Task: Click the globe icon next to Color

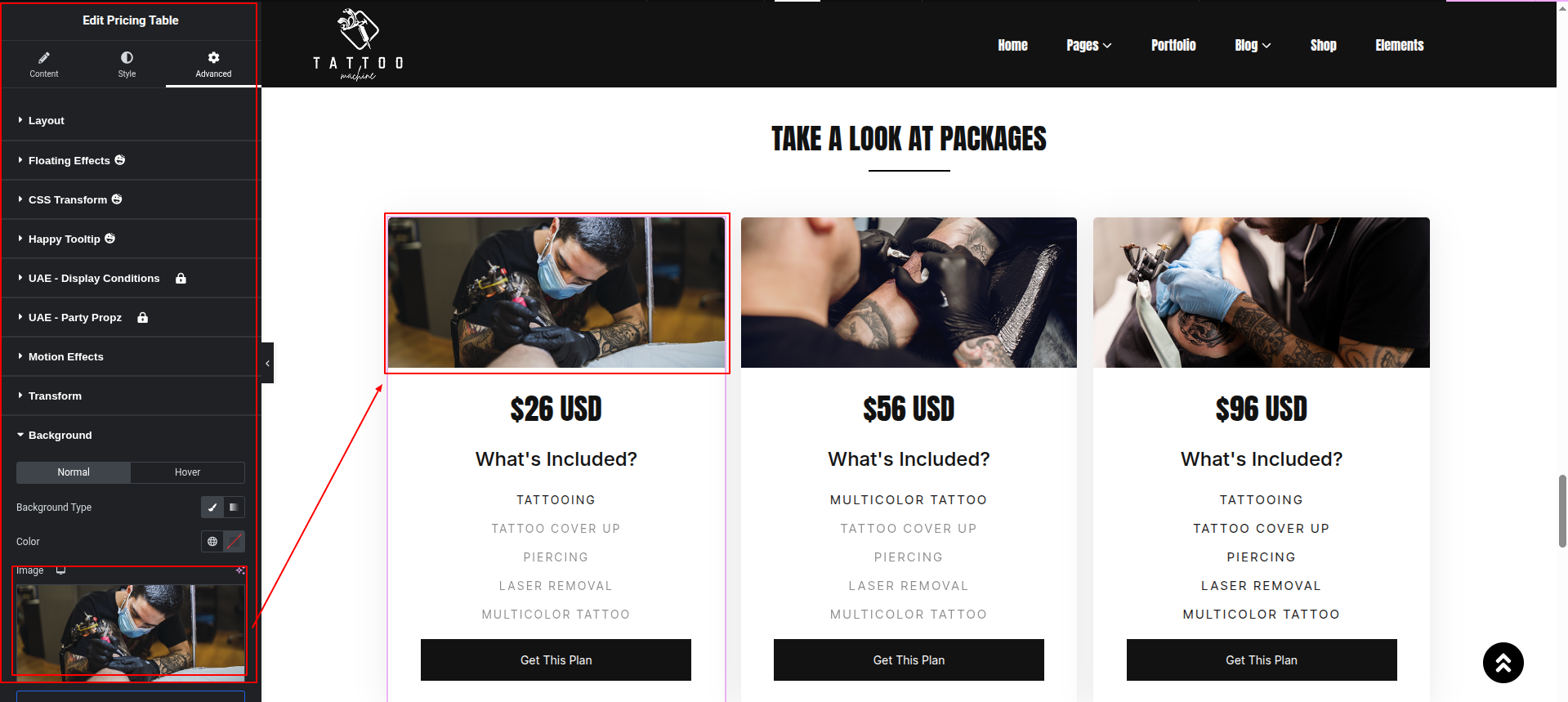Action: (x=212, y=541)
